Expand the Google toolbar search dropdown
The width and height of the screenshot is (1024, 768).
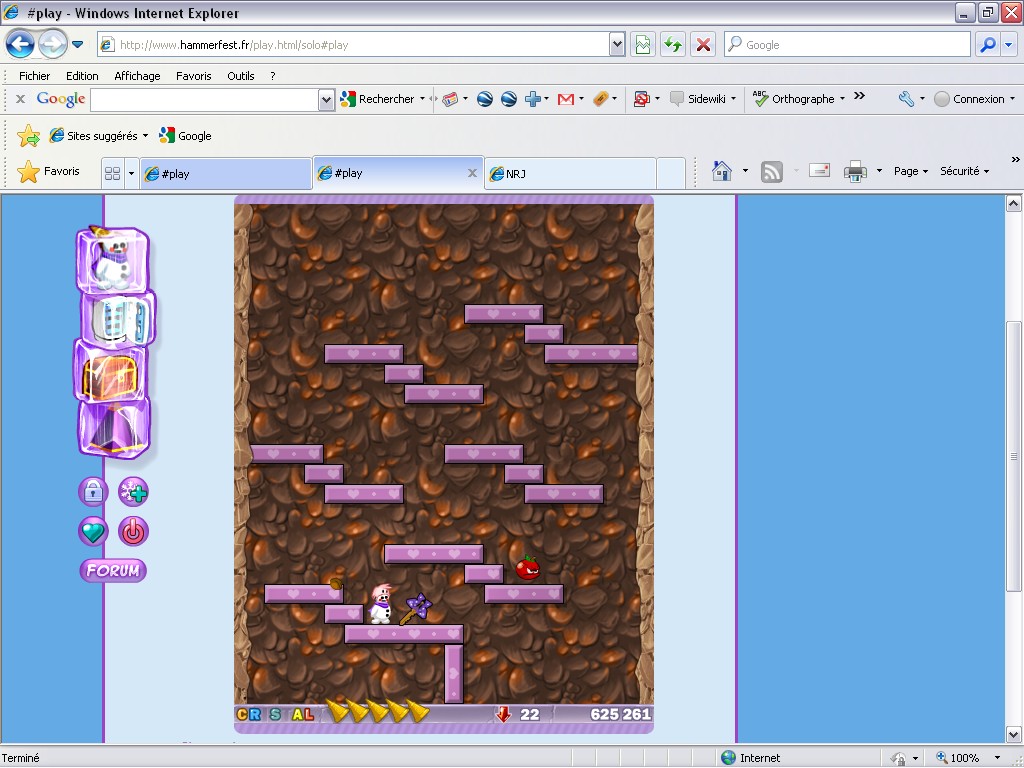pyautogui.click(x=327, y=99)
